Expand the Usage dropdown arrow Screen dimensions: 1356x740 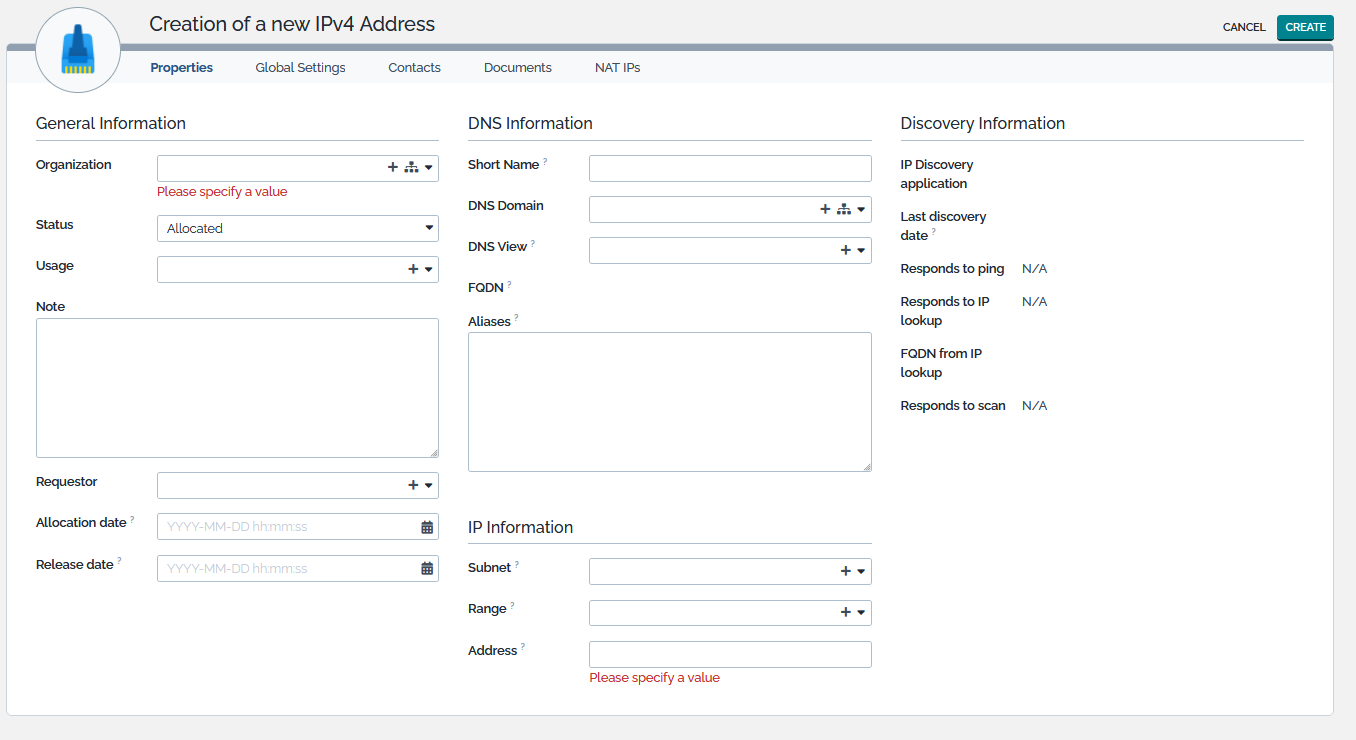tap(428, 269)
